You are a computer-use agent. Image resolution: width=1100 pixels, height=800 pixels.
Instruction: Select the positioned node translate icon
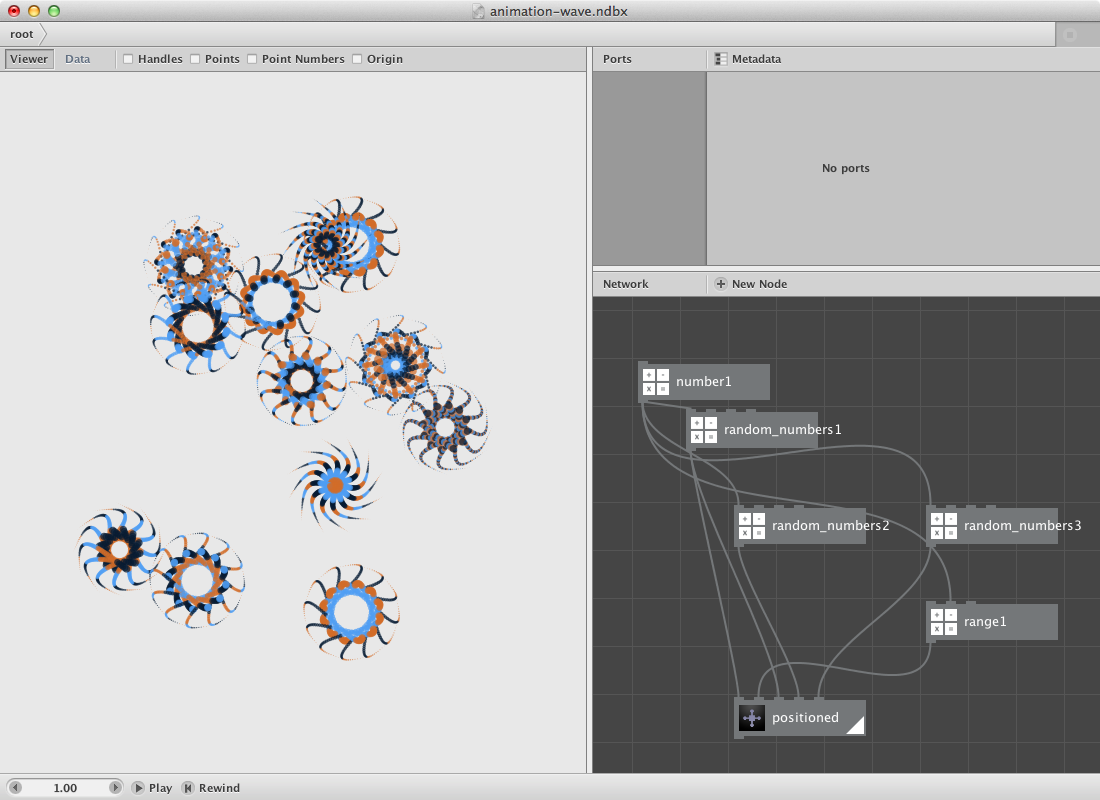pyautogui.click(x=752, y=718)
